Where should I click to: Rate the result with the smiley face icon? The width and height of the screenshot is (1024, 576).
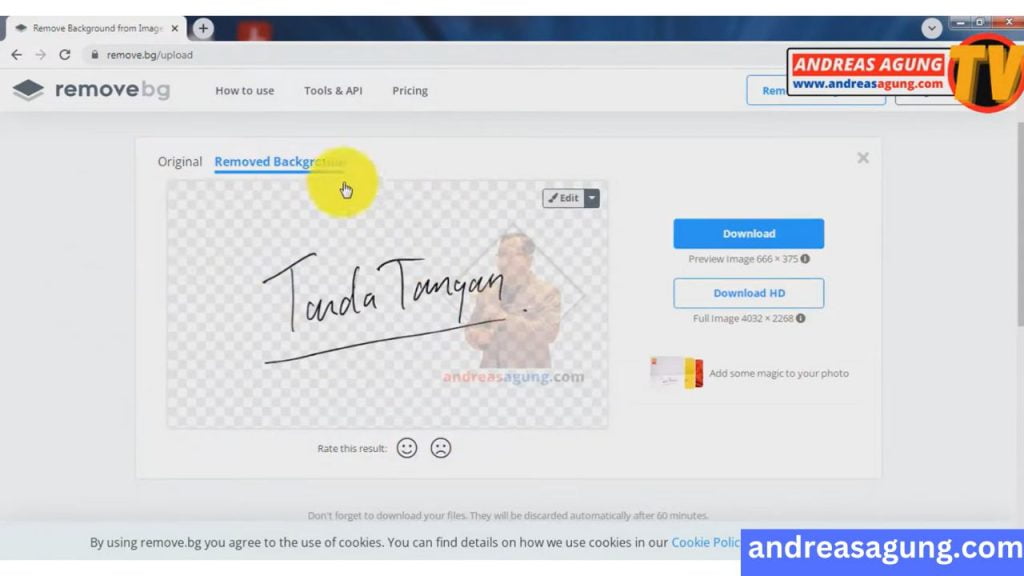[x=407, y=448]
